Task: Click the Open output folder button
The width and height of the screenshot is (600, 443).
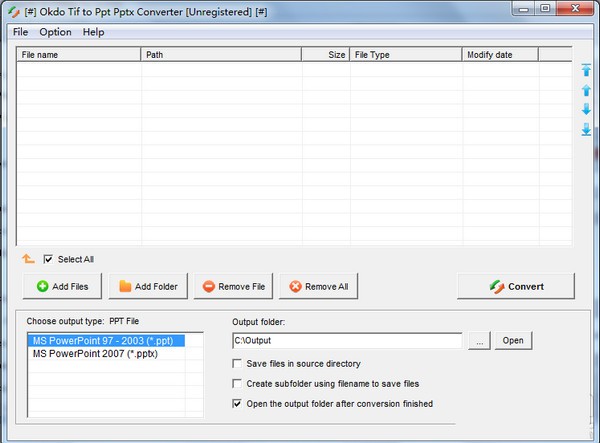Action: (x=513, y=340)
